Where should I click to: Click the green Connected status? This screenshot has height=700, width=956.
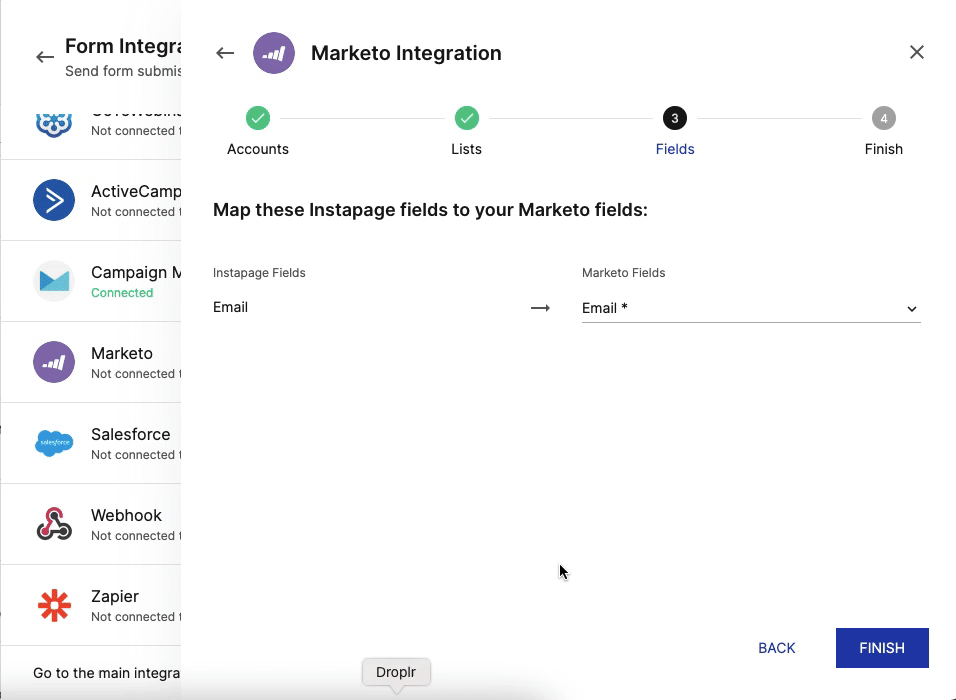click(122, 293)
